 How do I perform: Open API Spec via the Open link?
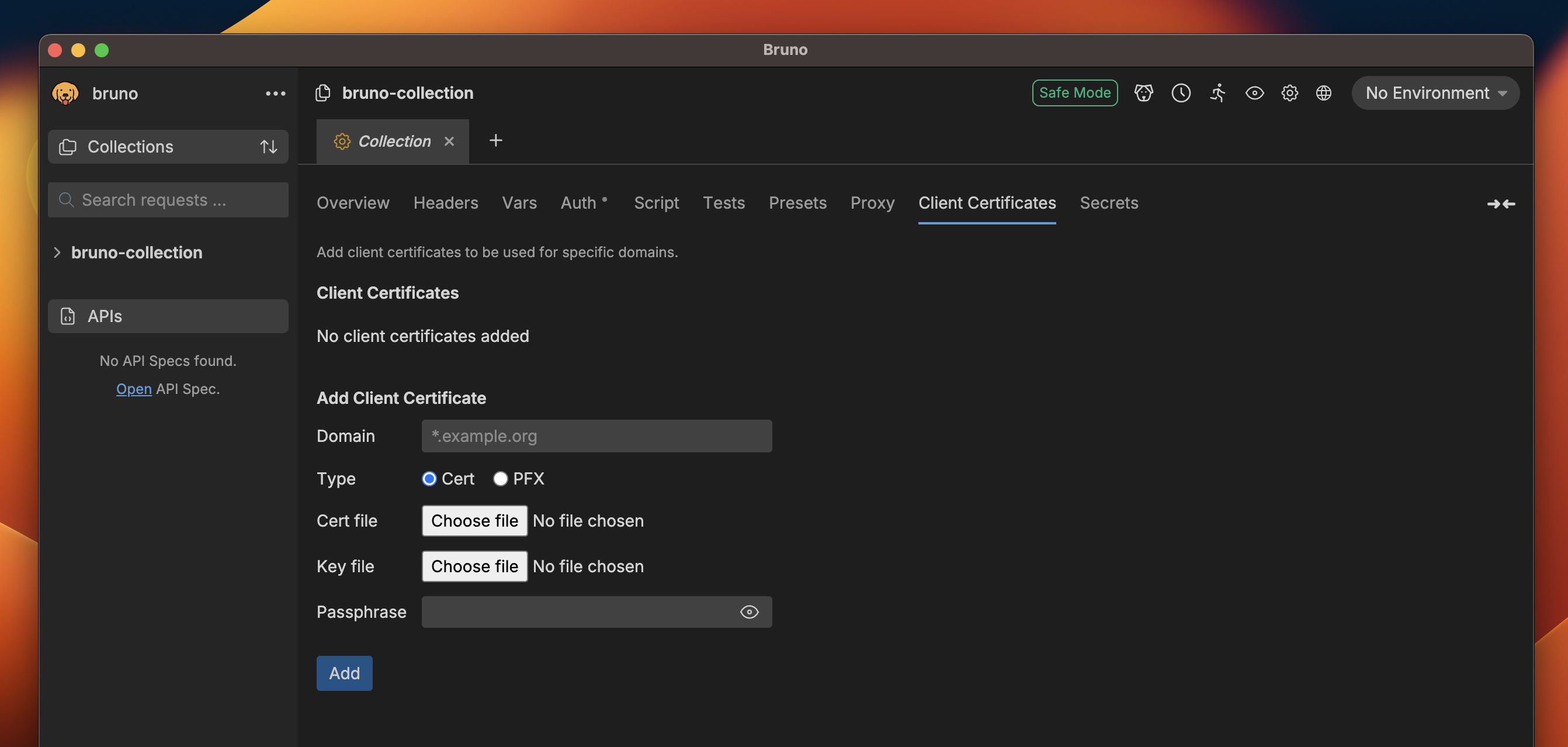[133, 389]
